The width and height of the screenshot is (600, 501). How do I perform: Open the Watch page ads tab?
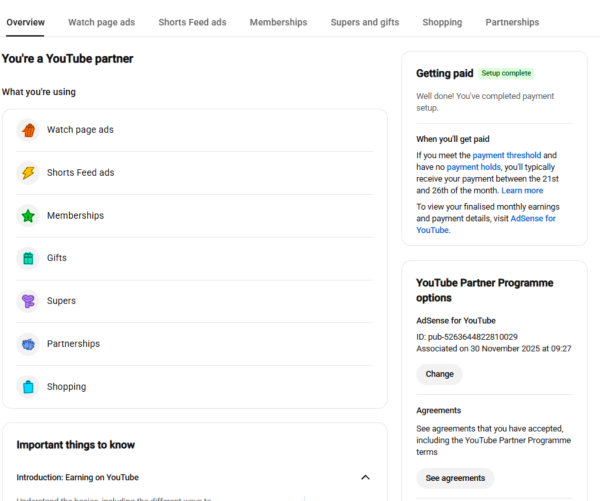pos(101,22)
